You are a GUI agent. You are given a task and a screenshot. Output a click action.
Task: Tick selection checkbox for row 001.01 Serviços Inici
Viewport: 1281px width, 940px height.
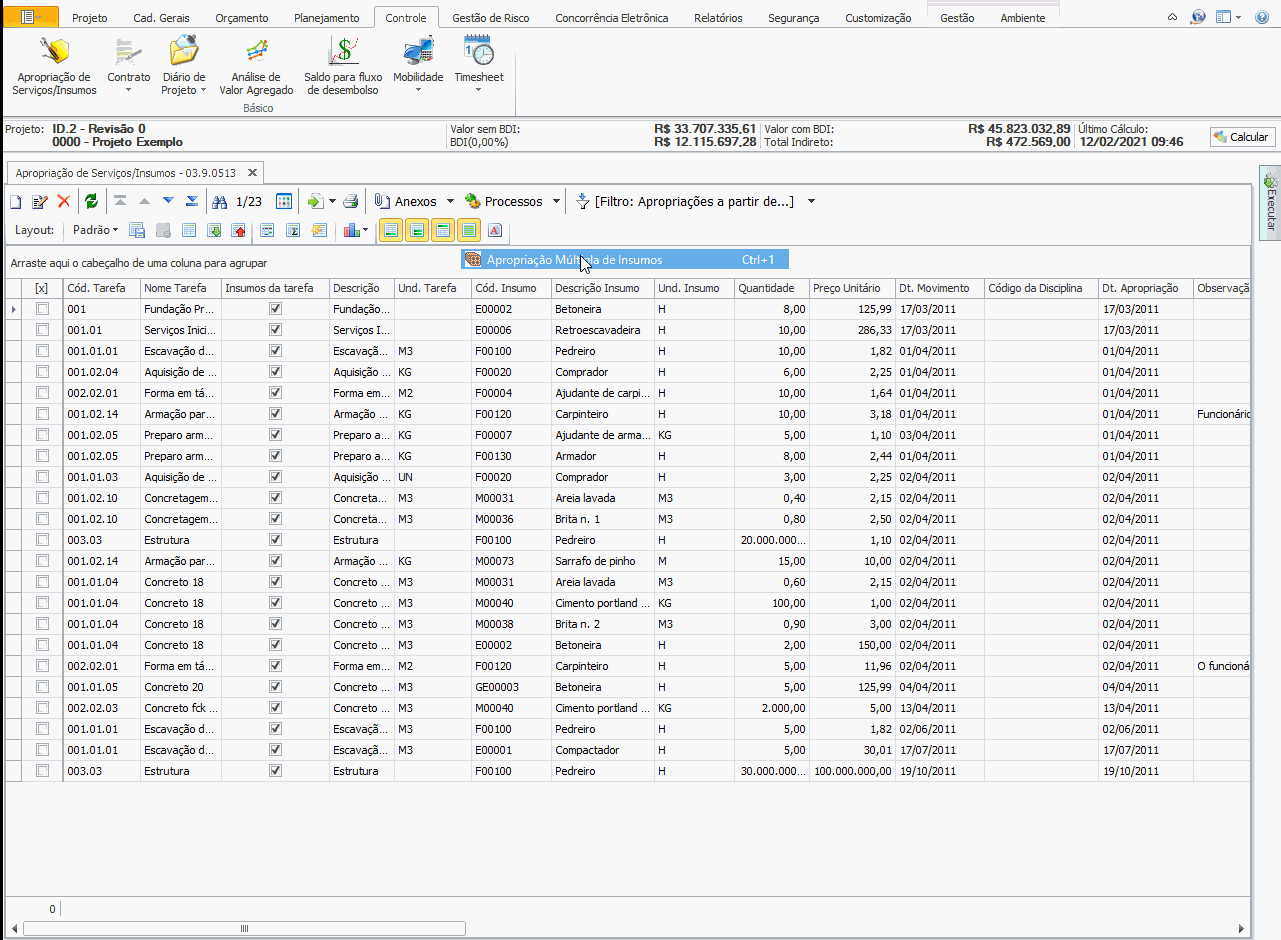[42, 331]
